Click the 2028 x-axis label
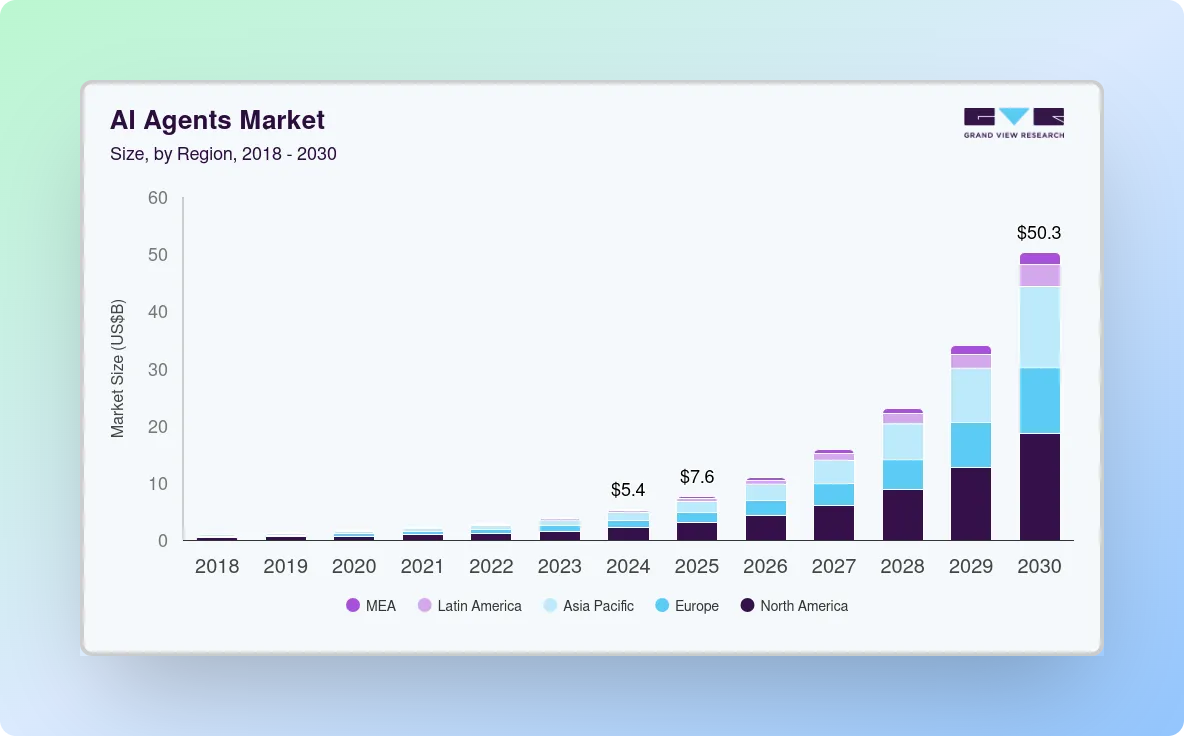 (x=902, y=566)
